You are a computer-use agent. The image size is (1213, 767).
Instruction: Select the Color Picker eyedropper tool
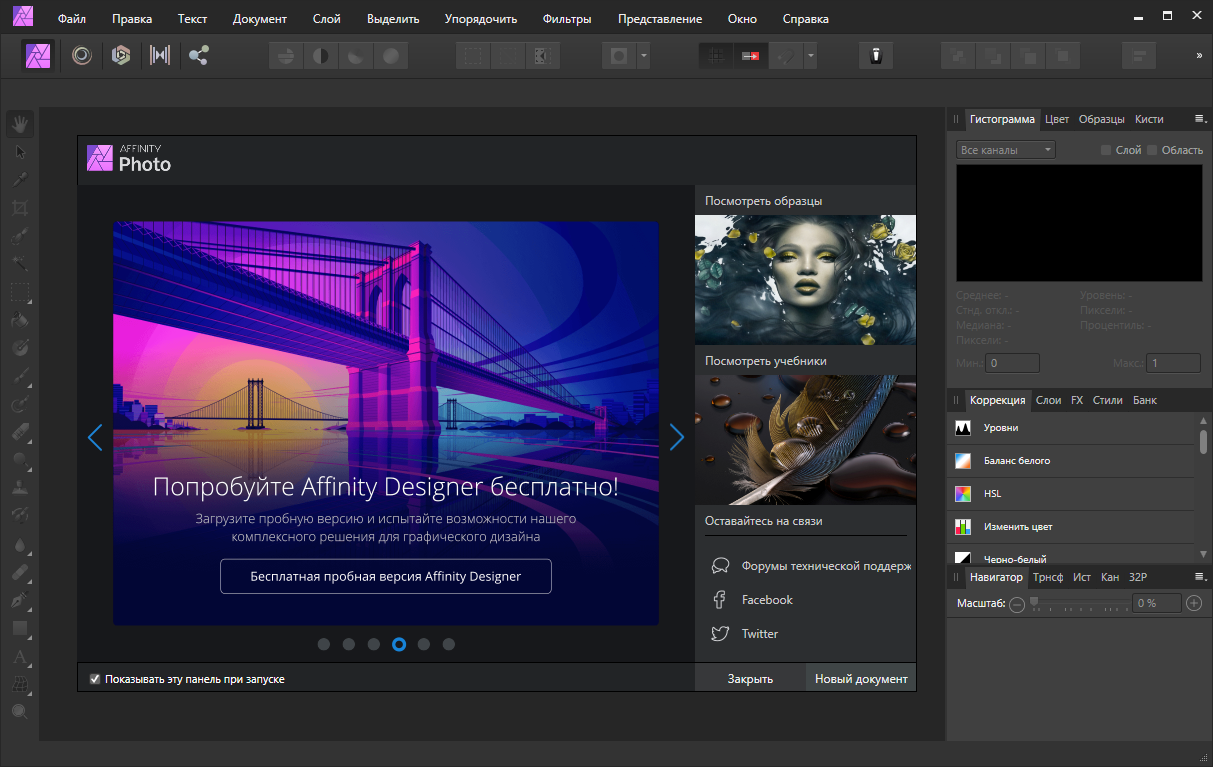[20, 181]
